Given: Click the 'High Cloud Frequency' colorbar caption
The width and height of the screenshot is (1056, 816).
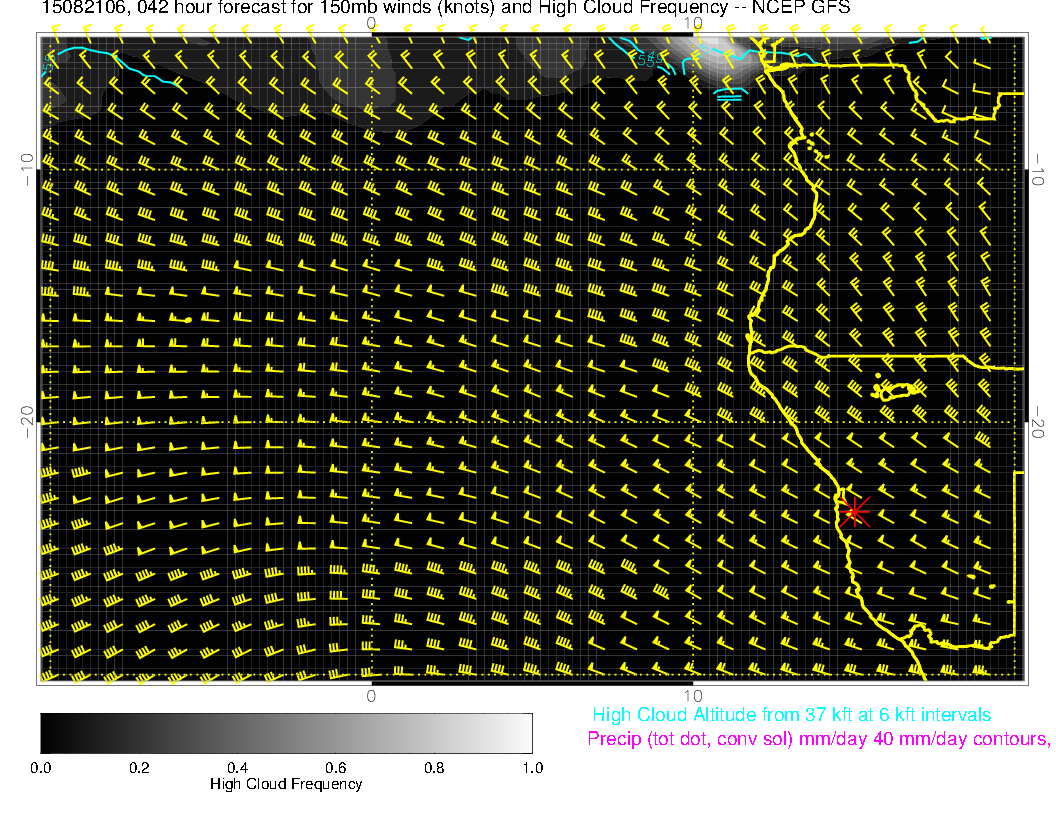Looking at the screenshot, I should click(x=286, y=784).
